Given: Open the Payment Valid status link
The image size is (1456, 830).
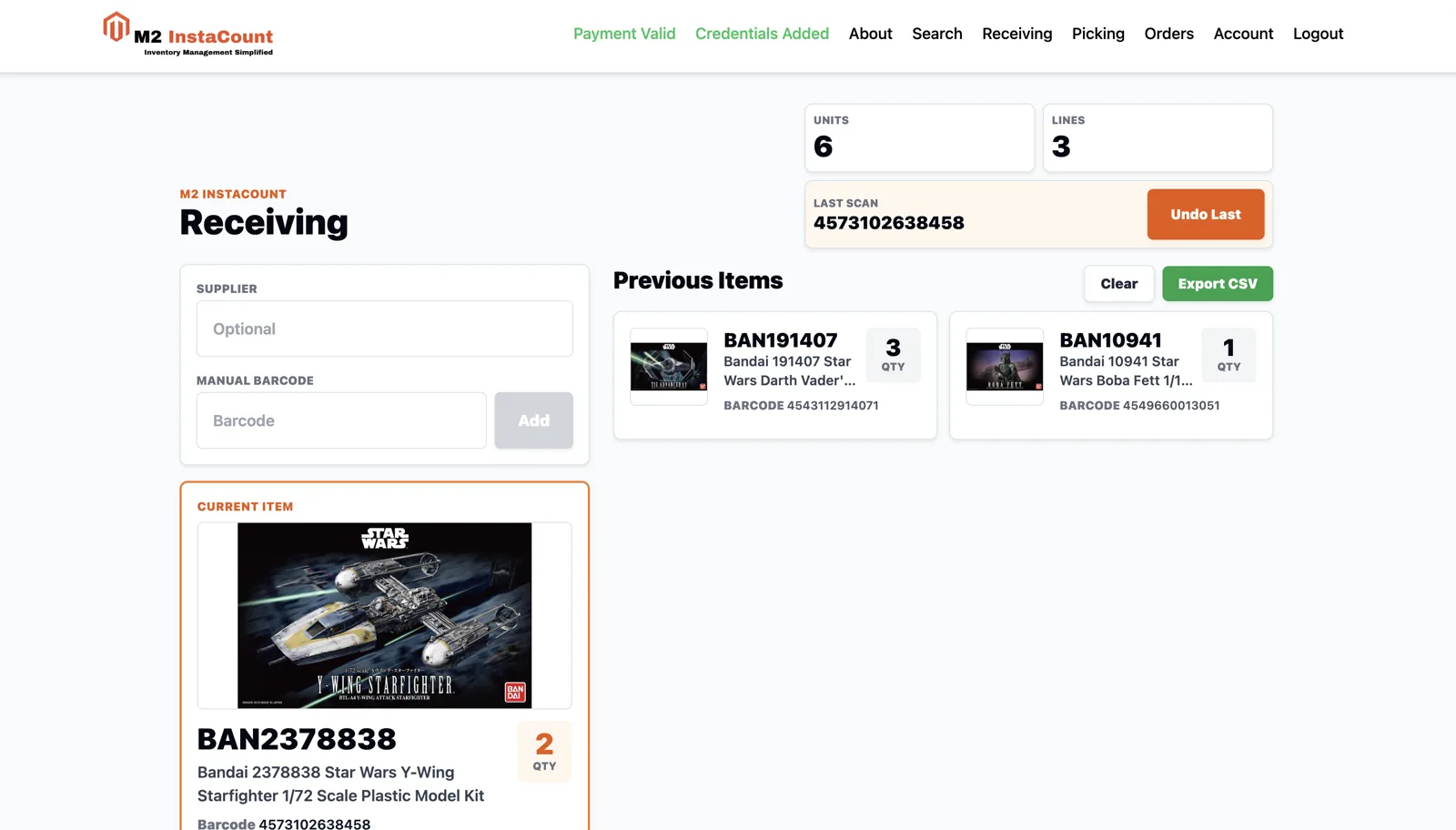Looking at the screenshot, I should click(x=624, y=34).
